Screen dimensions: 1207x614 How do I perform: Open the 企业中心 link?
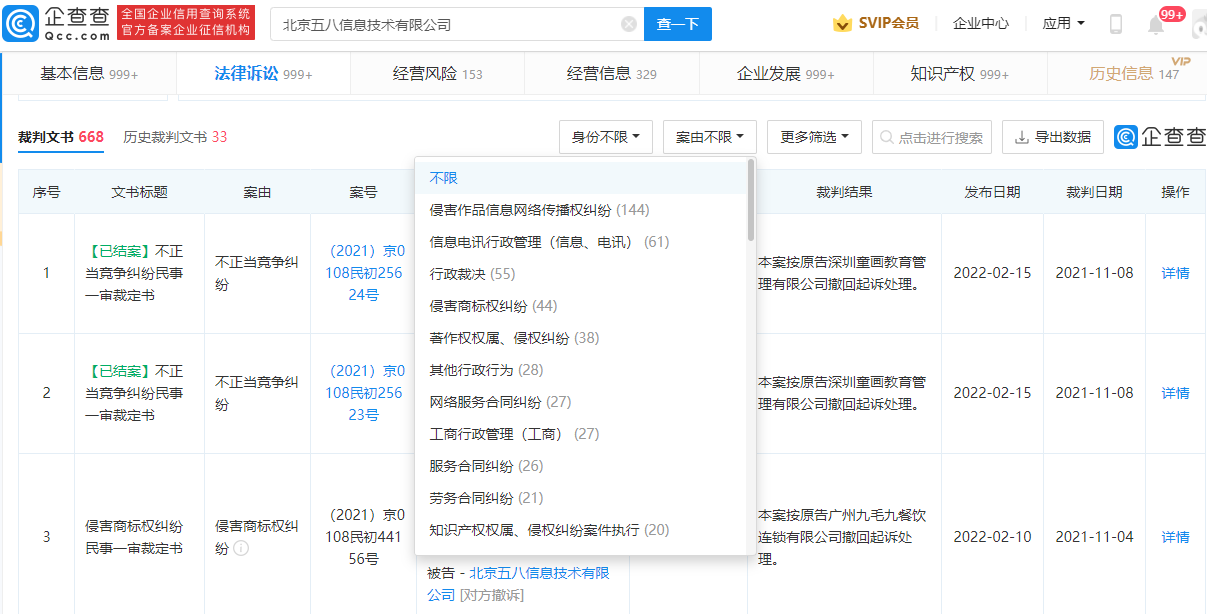click(x=981, y=23)
